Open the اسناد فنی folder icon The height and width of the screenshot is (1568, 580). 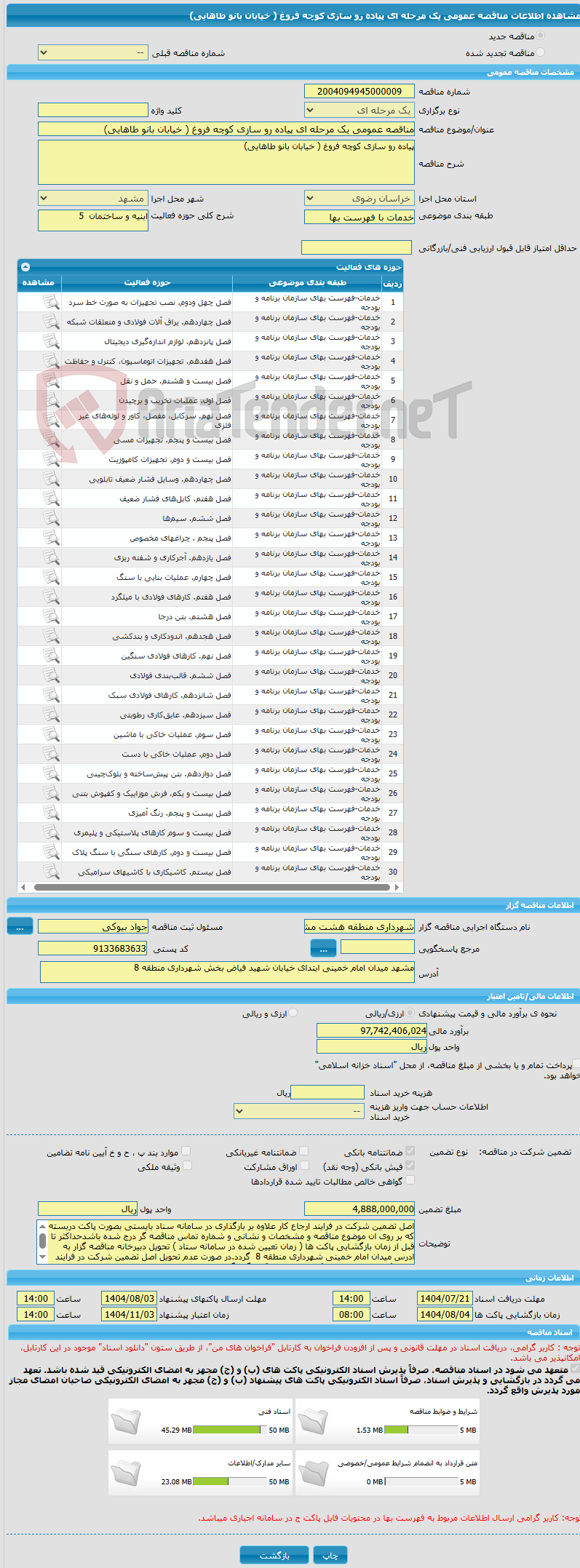(x=126, y=1420)
